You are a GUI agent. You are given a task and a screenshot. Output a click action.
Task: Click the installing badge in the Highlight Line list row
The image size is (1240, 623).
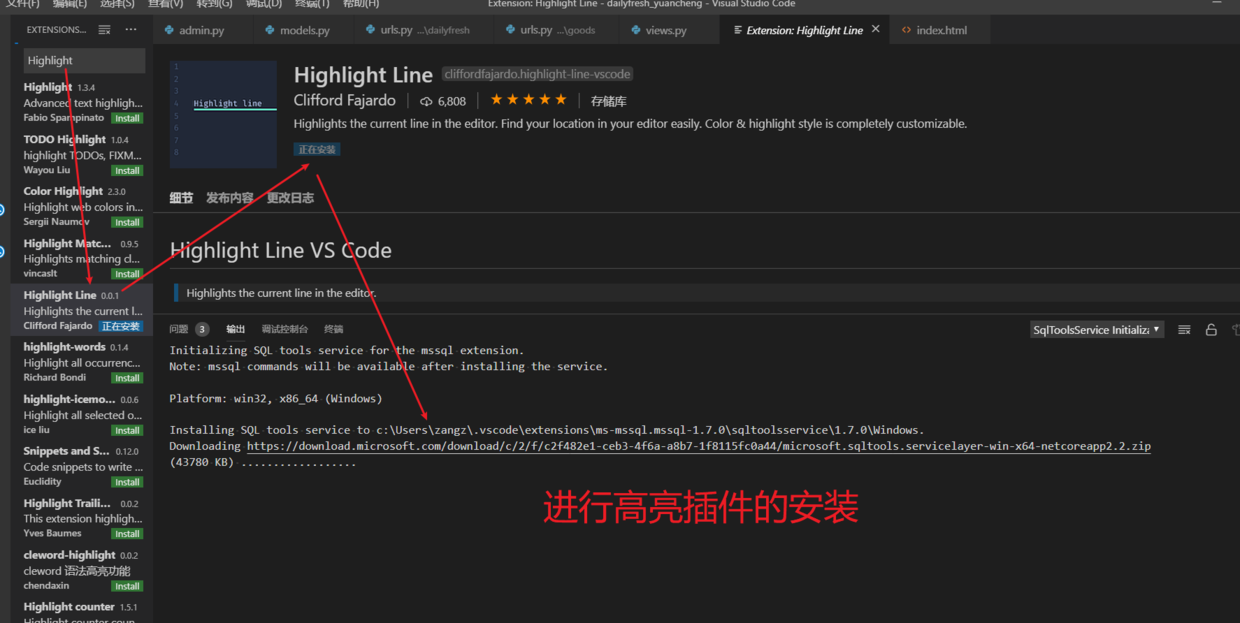tap(121, 326)
